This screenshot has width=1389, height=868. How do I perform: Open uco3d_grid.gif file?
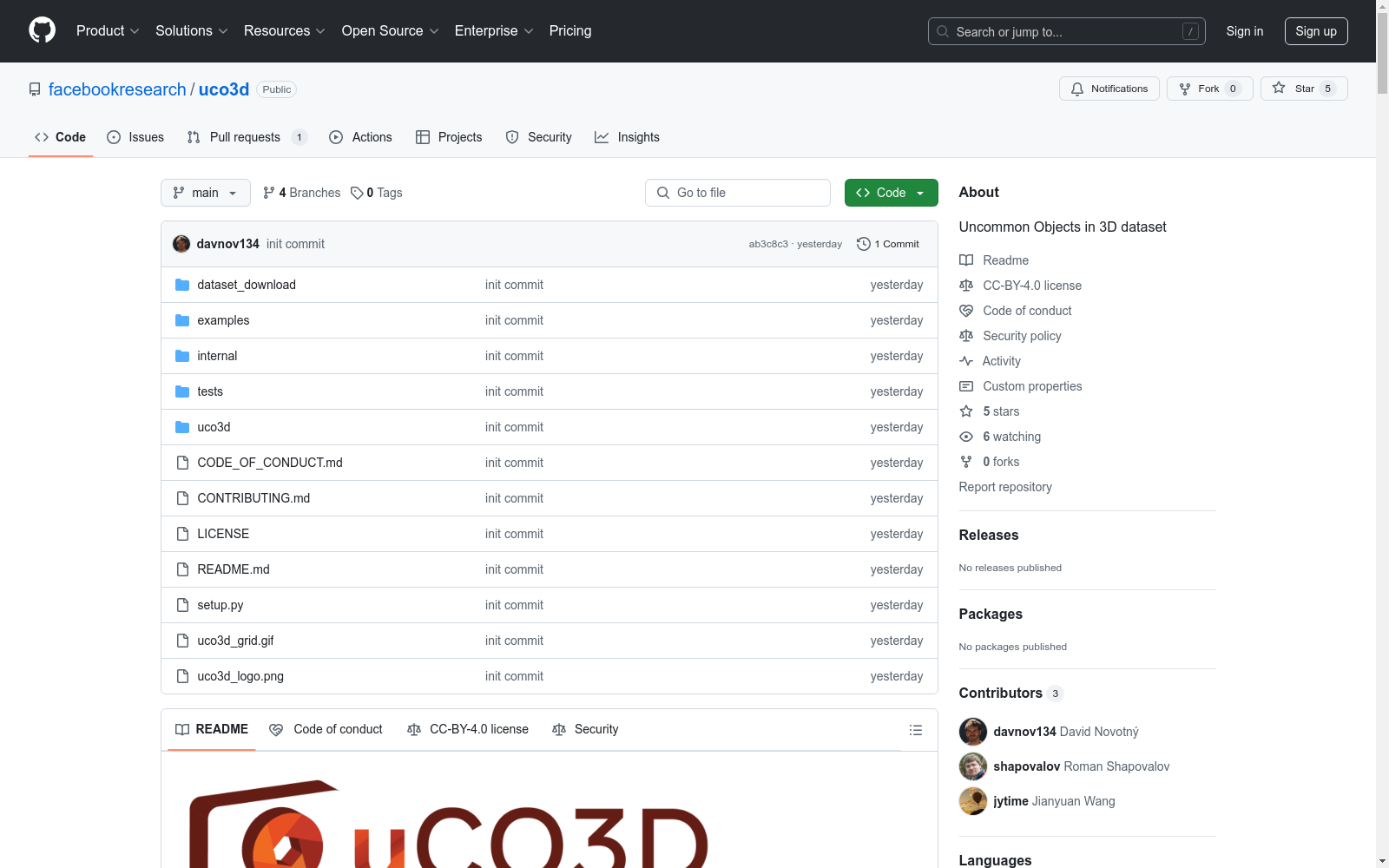(235, 641)
